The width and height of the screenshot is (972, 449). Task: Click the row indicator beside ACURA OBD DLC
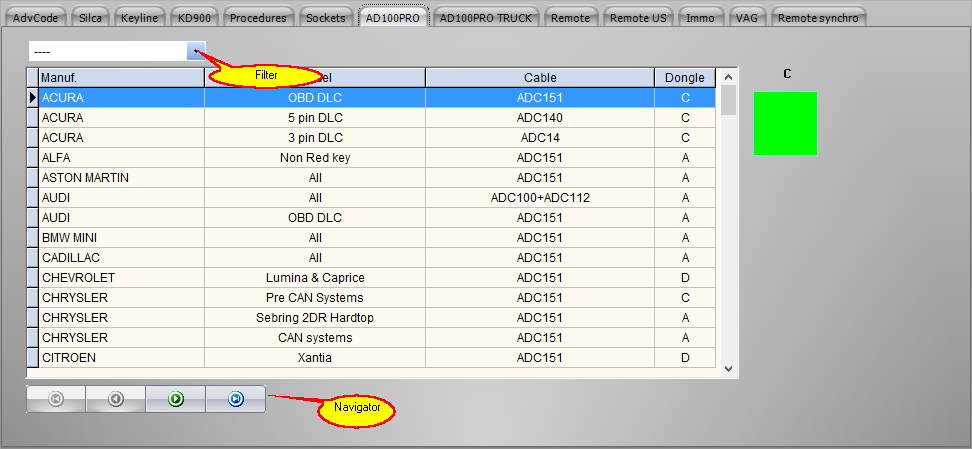tap(32, 98)
